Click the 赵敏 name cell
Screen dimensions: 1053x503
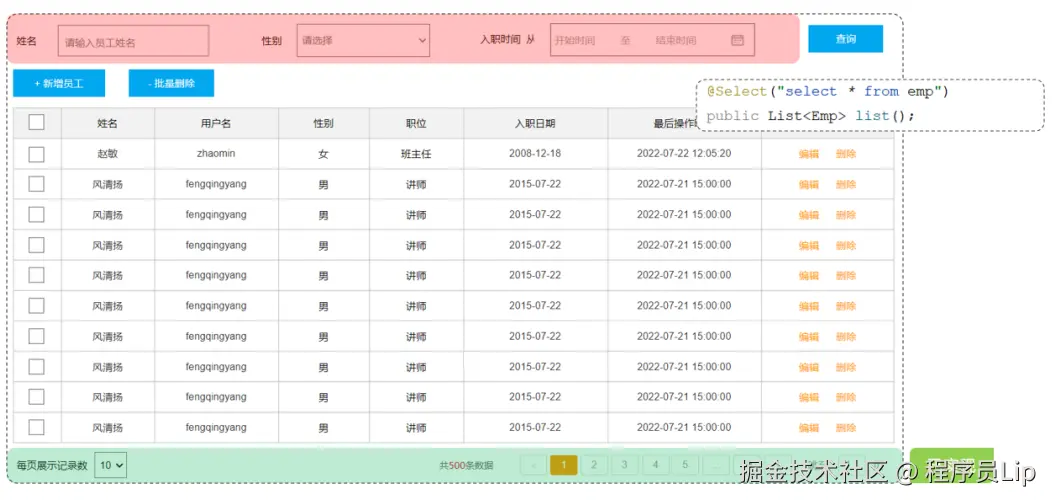click(107, 154)
